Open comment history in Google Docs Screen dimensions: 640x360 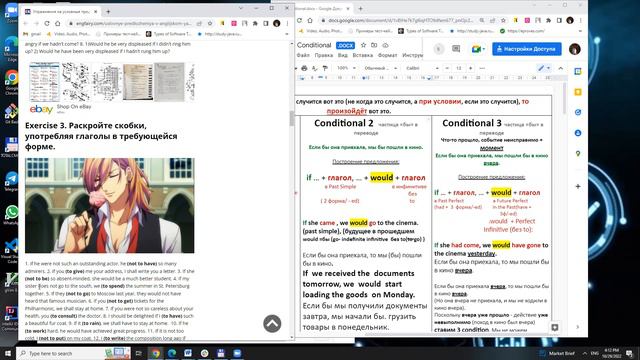pyautogui.click(x=456, y=49)
